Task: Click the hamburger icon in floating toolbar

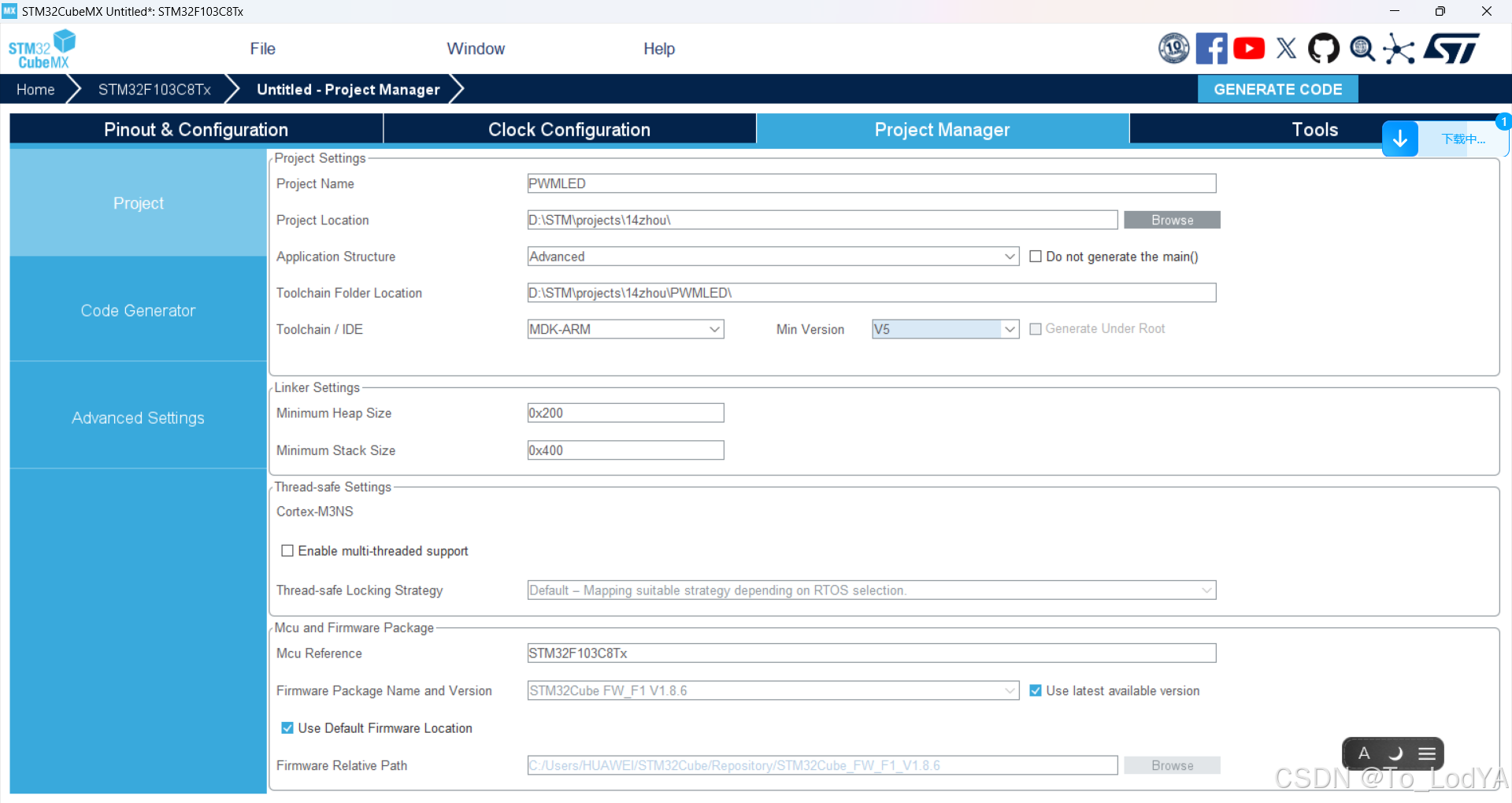Action: (x=1427, y=753)
